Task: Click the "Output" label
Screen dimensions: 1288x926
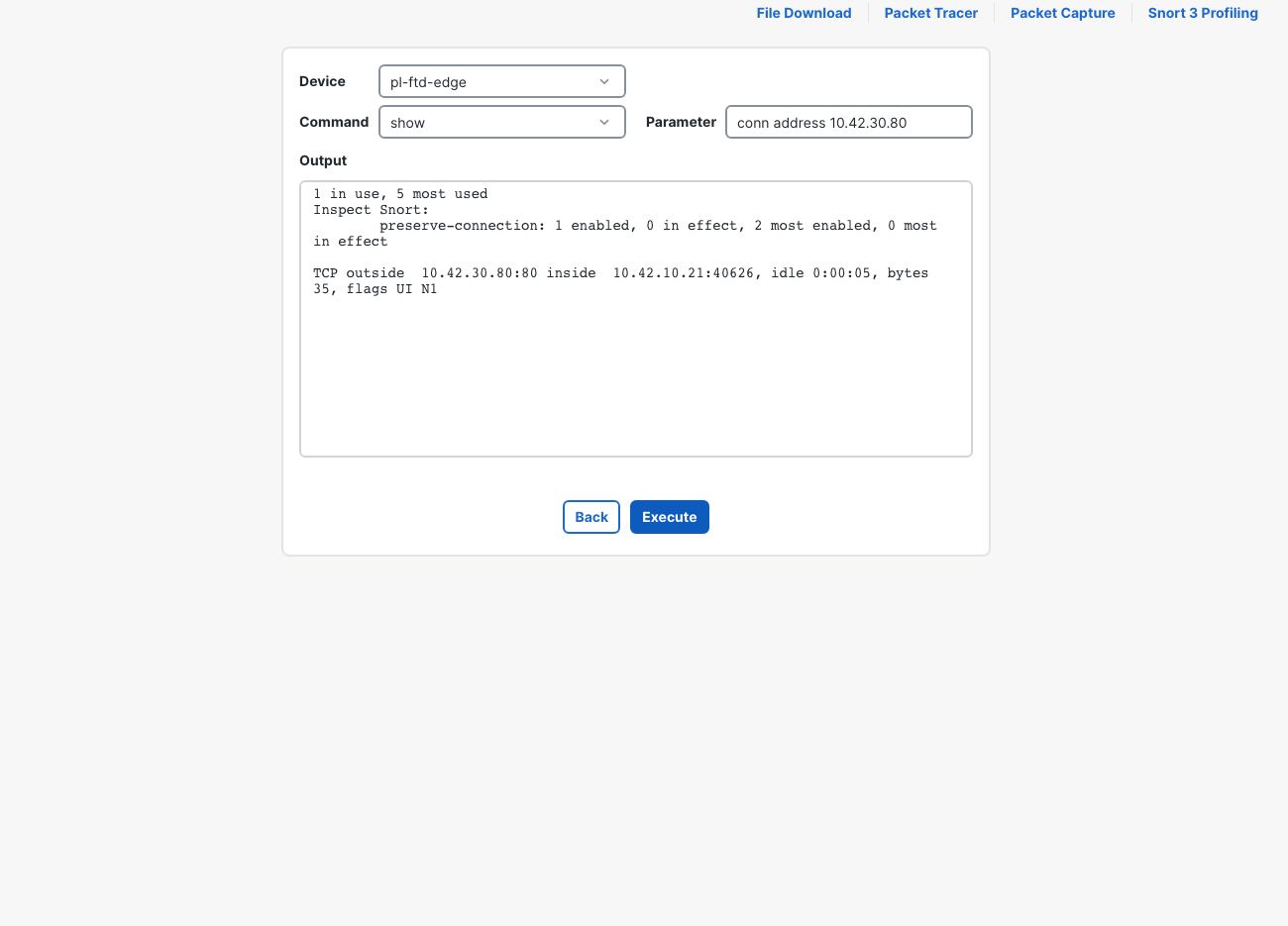Action: pos(323,160)
